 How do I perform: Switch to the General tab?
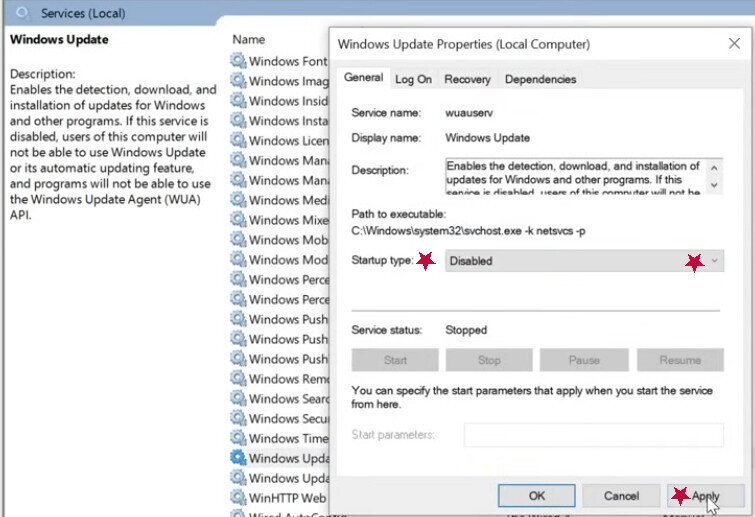(364, 78)
